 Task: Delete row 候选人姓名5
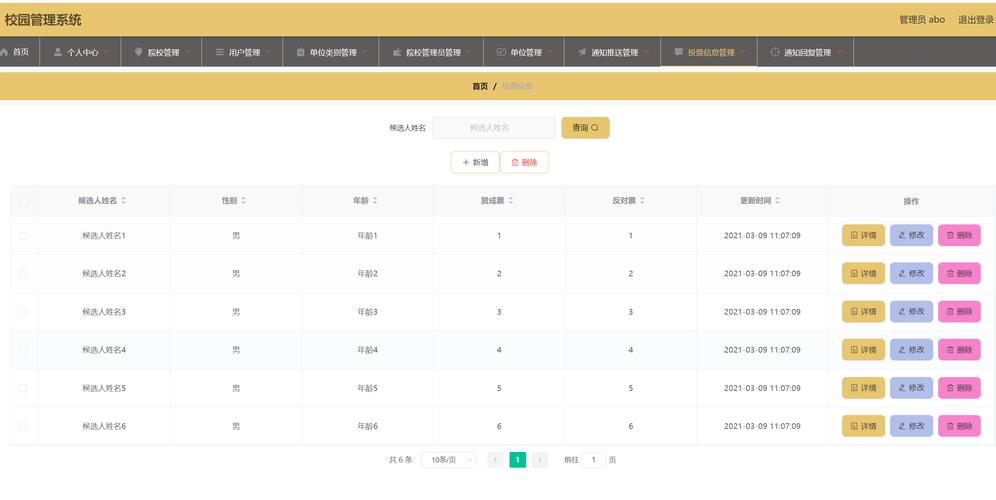coord(959,388)
